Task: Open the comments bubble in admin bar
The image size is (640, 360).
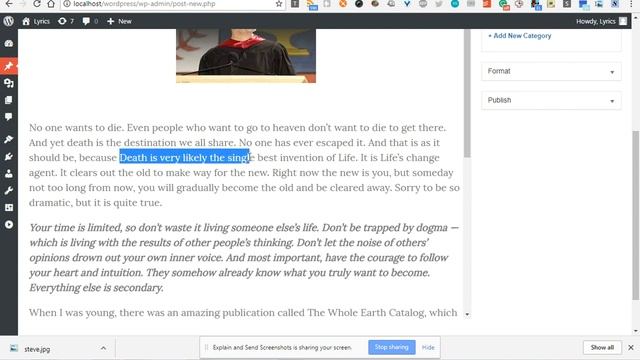Action: tap(90, 21)
